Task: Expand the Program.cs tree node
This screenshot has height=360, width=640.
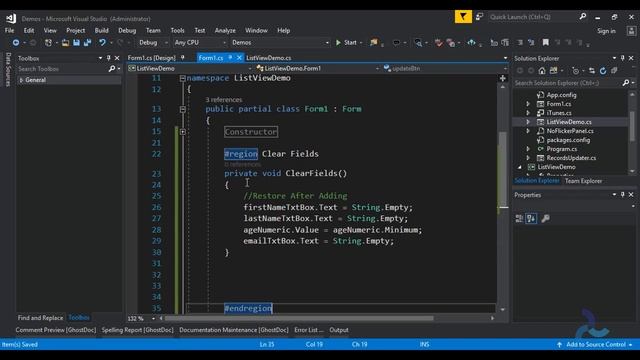Action: pyautogui.click(x=528, y=149)
